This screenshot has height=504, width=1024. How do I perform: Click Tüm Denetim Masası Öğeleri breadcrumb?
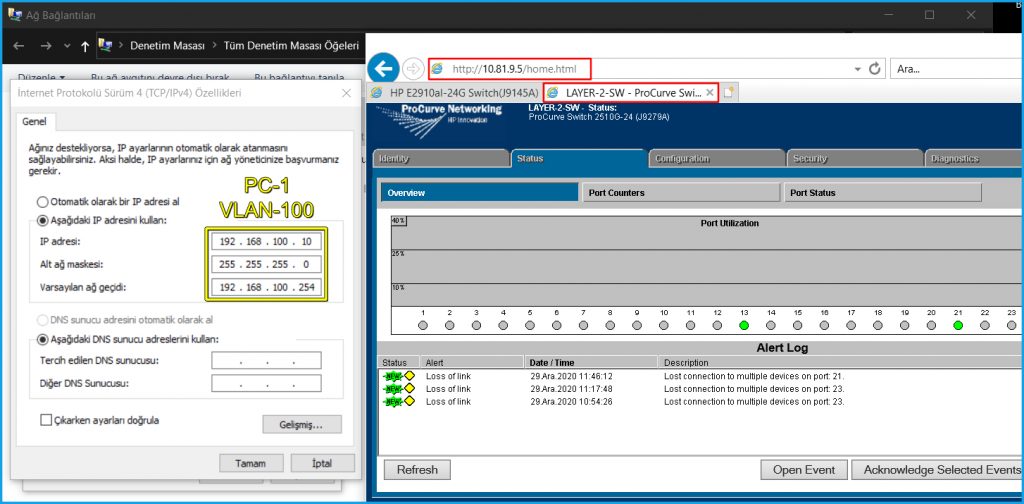click(291, 46)
